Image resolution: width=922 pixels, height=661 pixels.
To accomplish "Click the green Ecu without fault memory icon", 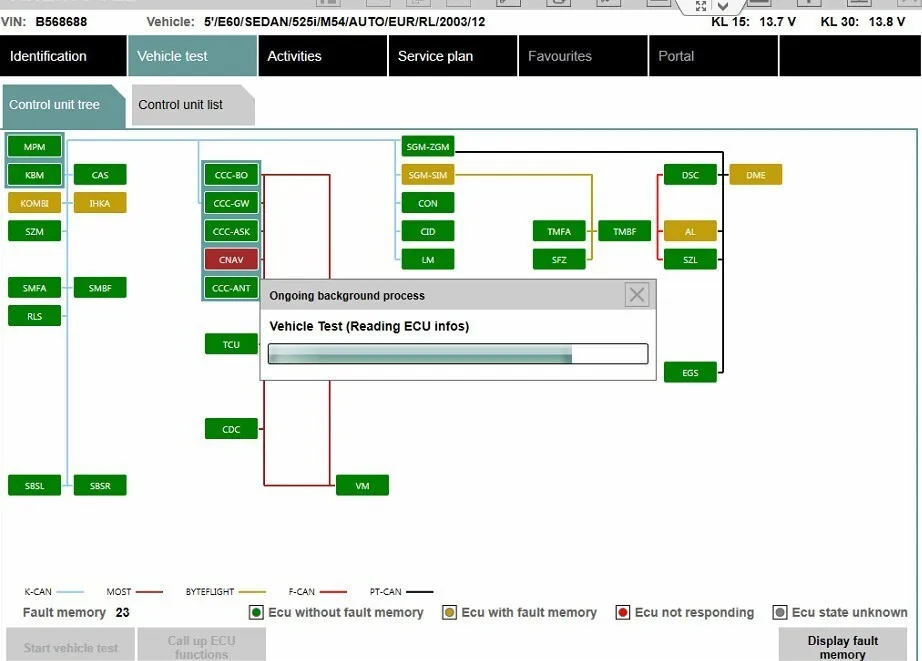I will point(256,613).
